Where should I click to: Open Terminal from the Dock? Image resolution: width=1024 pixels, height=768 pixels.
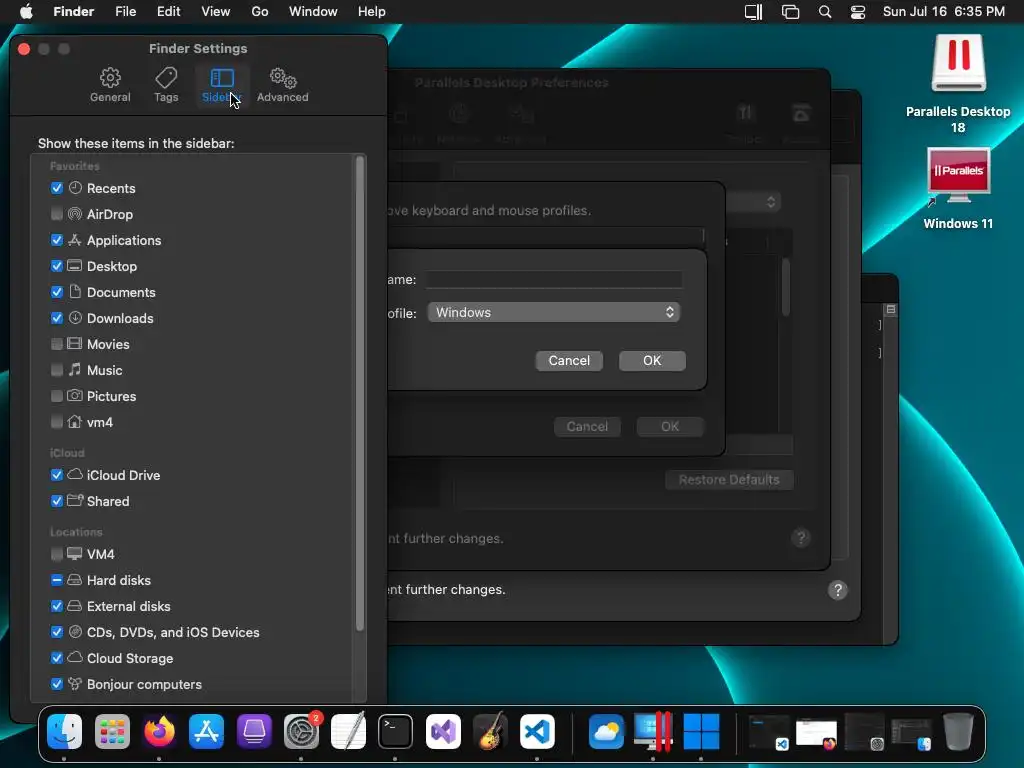(395, 731)
